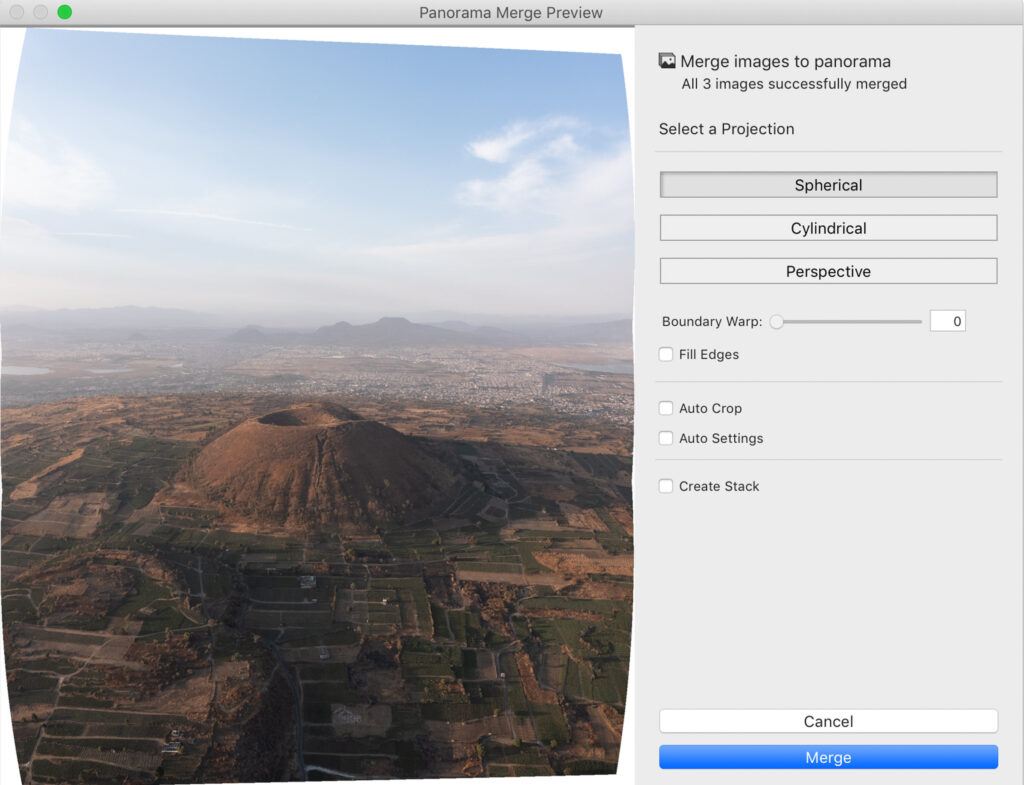Viewport: 1024px width, 785px height.
Task: Switch to Perspective projection
Action: [x=828, y=271]
